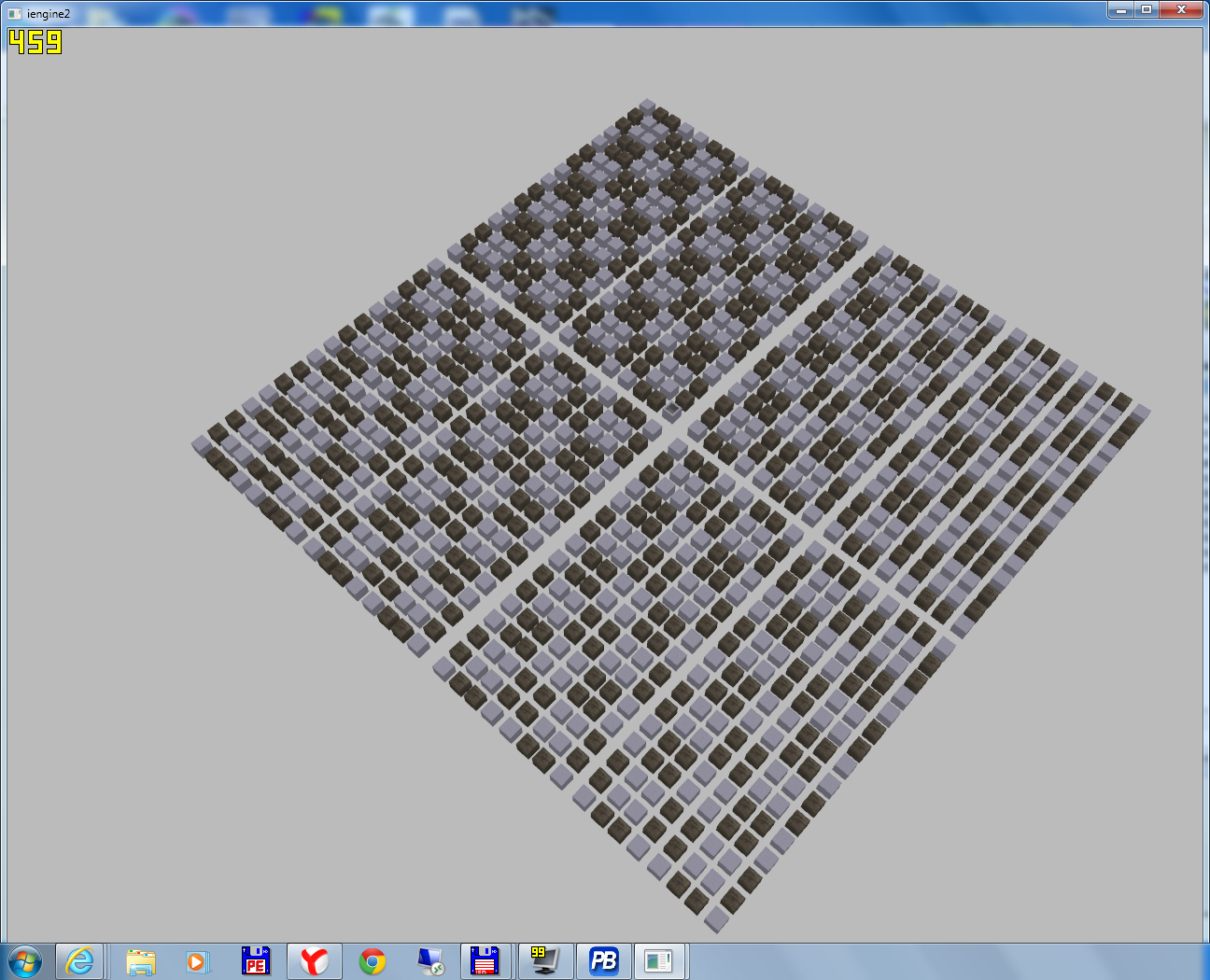Open the PureBasic PB taskbar icon
This screenshot has height=980, width=1210.
click(603, 960)
